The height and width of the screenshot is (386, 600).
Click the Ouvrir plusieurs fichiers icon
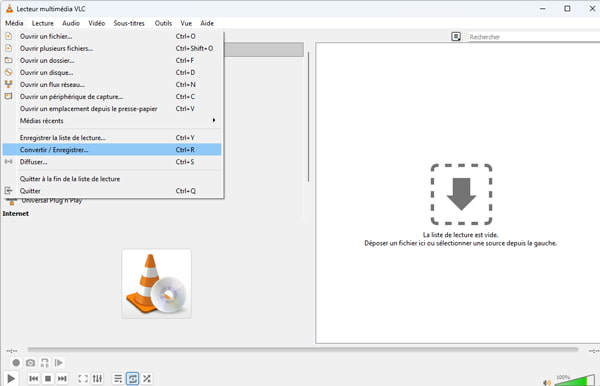(x=8, y=48)
